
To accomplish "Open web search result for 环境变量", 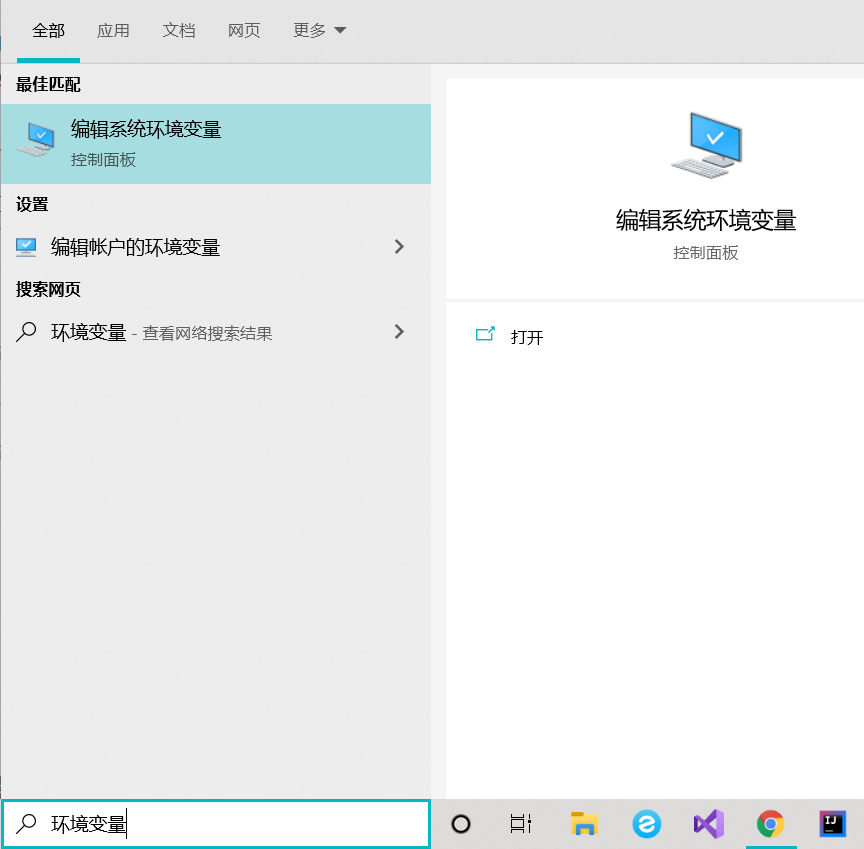I will (x=215, y=332).
